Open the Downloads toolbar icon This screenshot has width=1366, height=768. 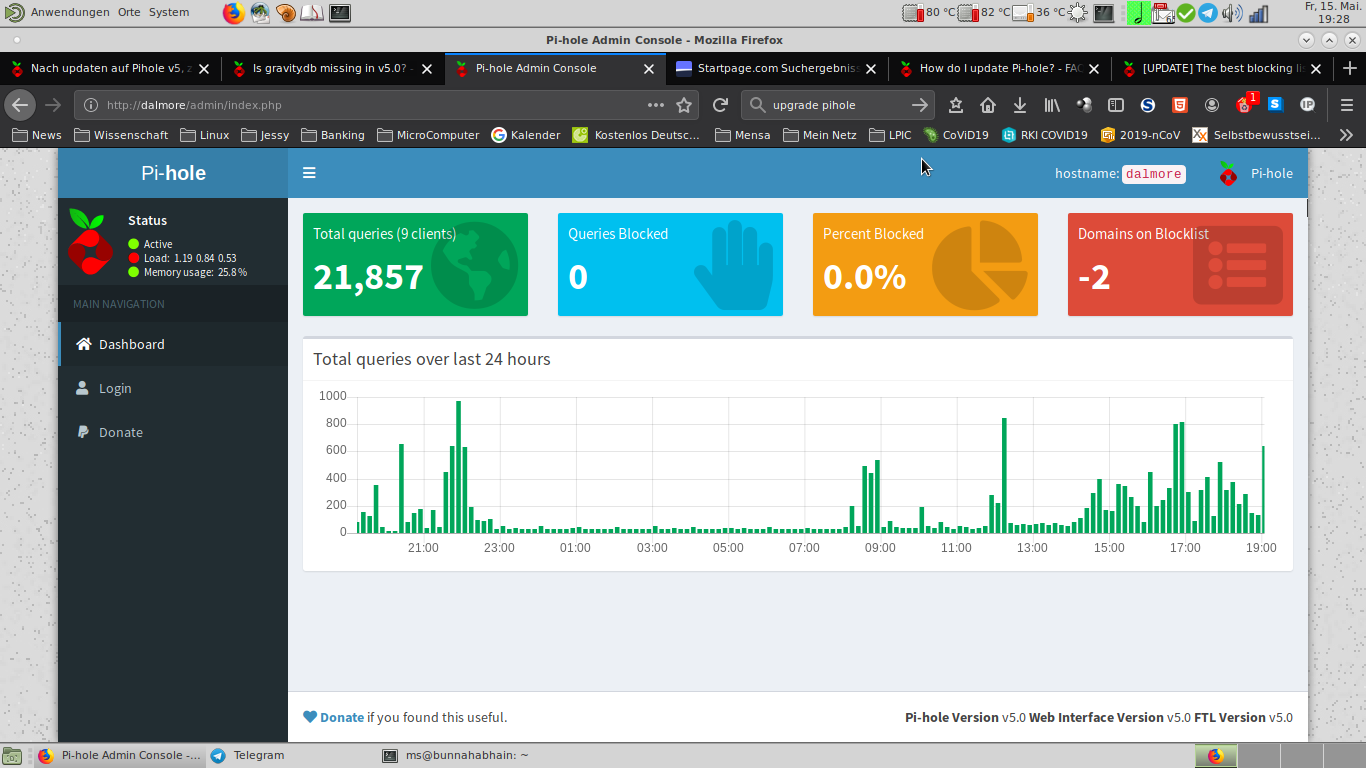[x=1020, y=105]
